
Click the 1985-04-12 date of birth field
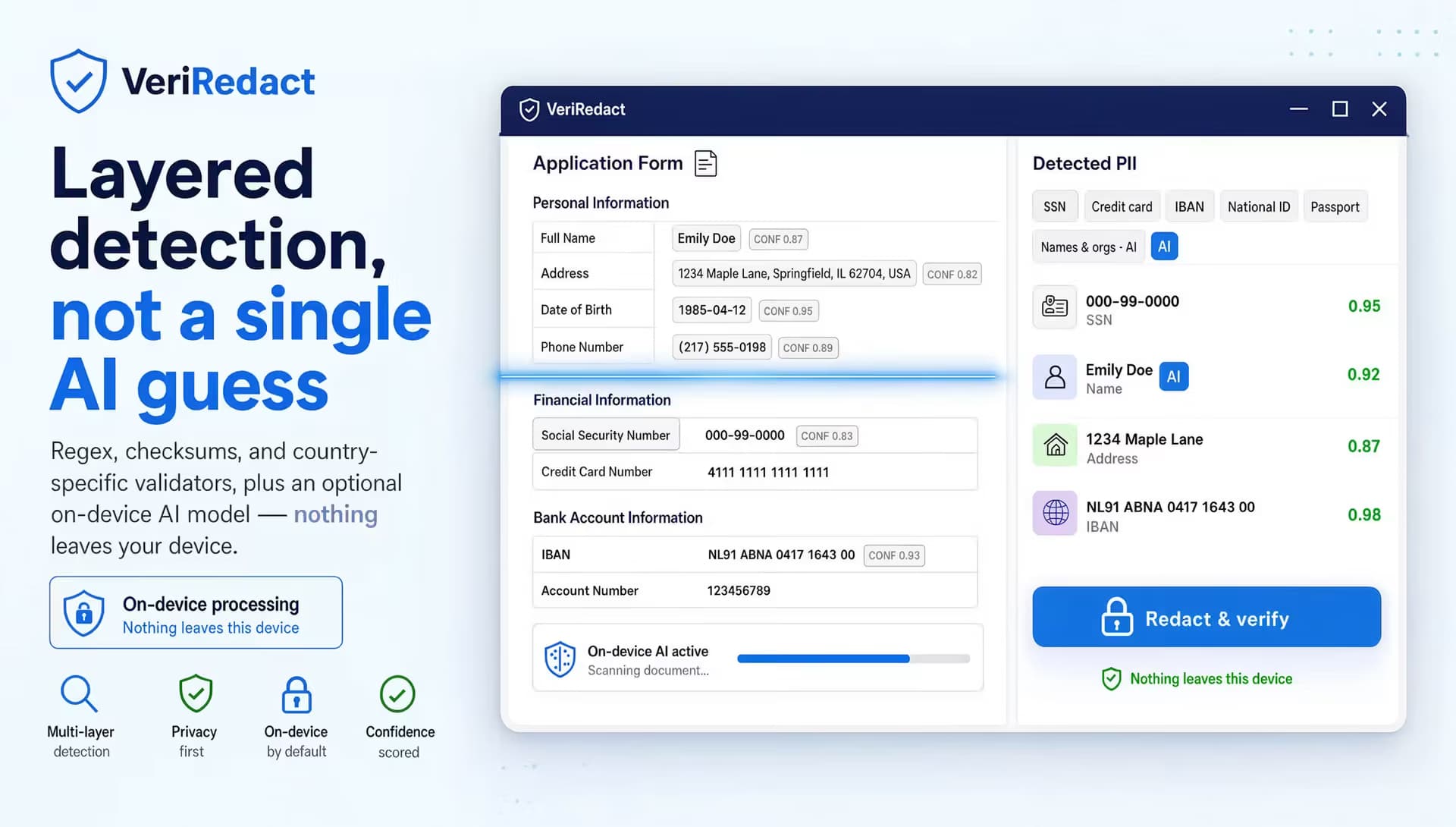coord(711,310)
